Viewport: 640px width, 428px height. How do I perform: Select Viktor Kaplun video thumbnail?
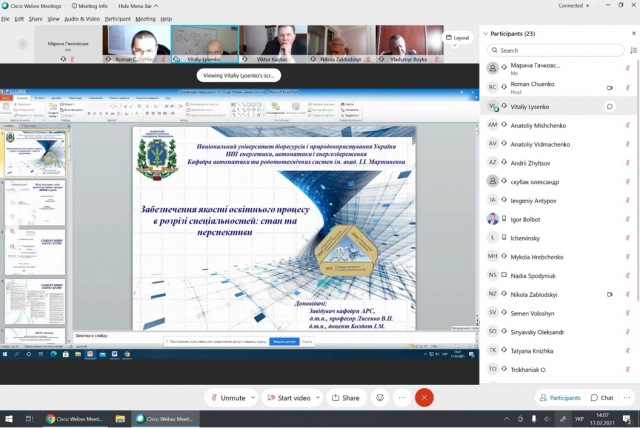pyautogui.click(x=273, y=44)
